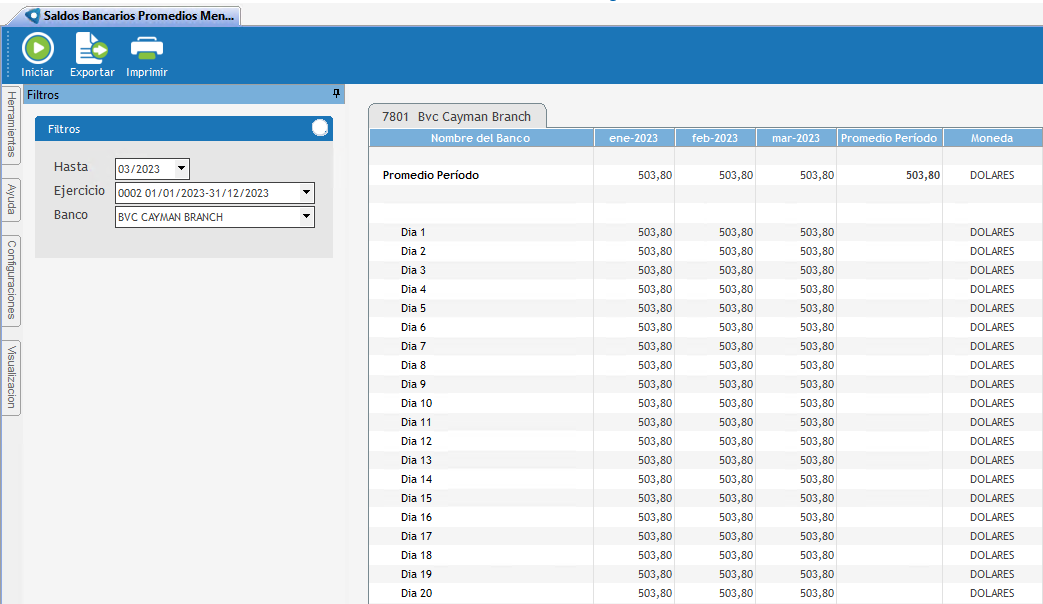Select the bold Promedio Período row label
This screenshot has height=604, width=1043.
click(430, 175)
